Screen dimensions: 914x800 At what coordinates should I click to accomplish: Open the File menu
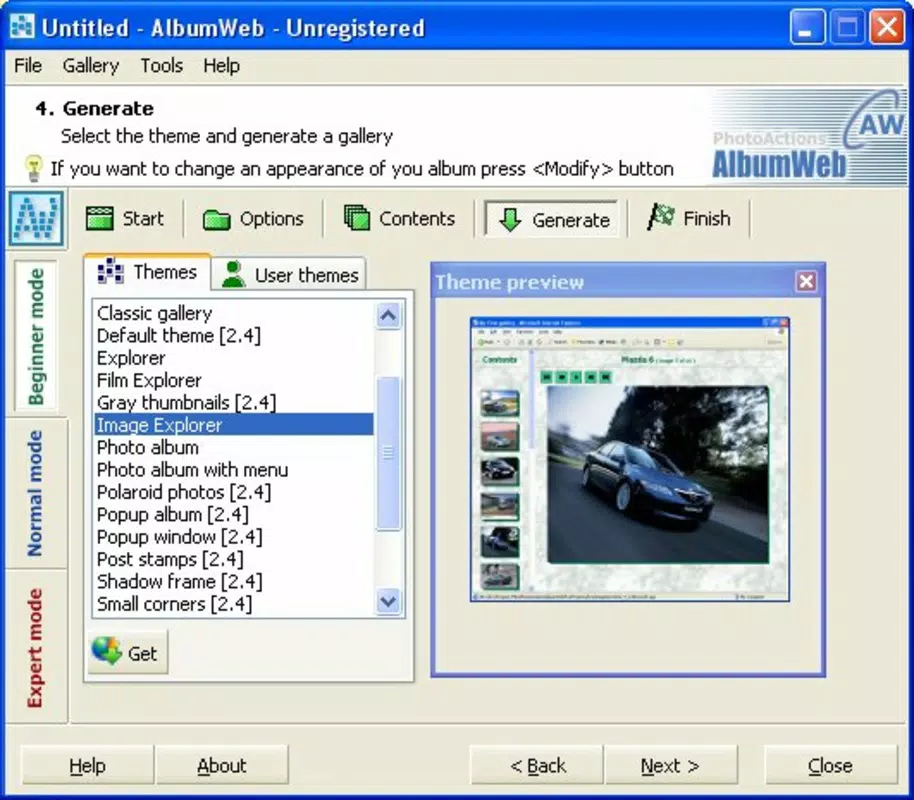pos(27,65)
